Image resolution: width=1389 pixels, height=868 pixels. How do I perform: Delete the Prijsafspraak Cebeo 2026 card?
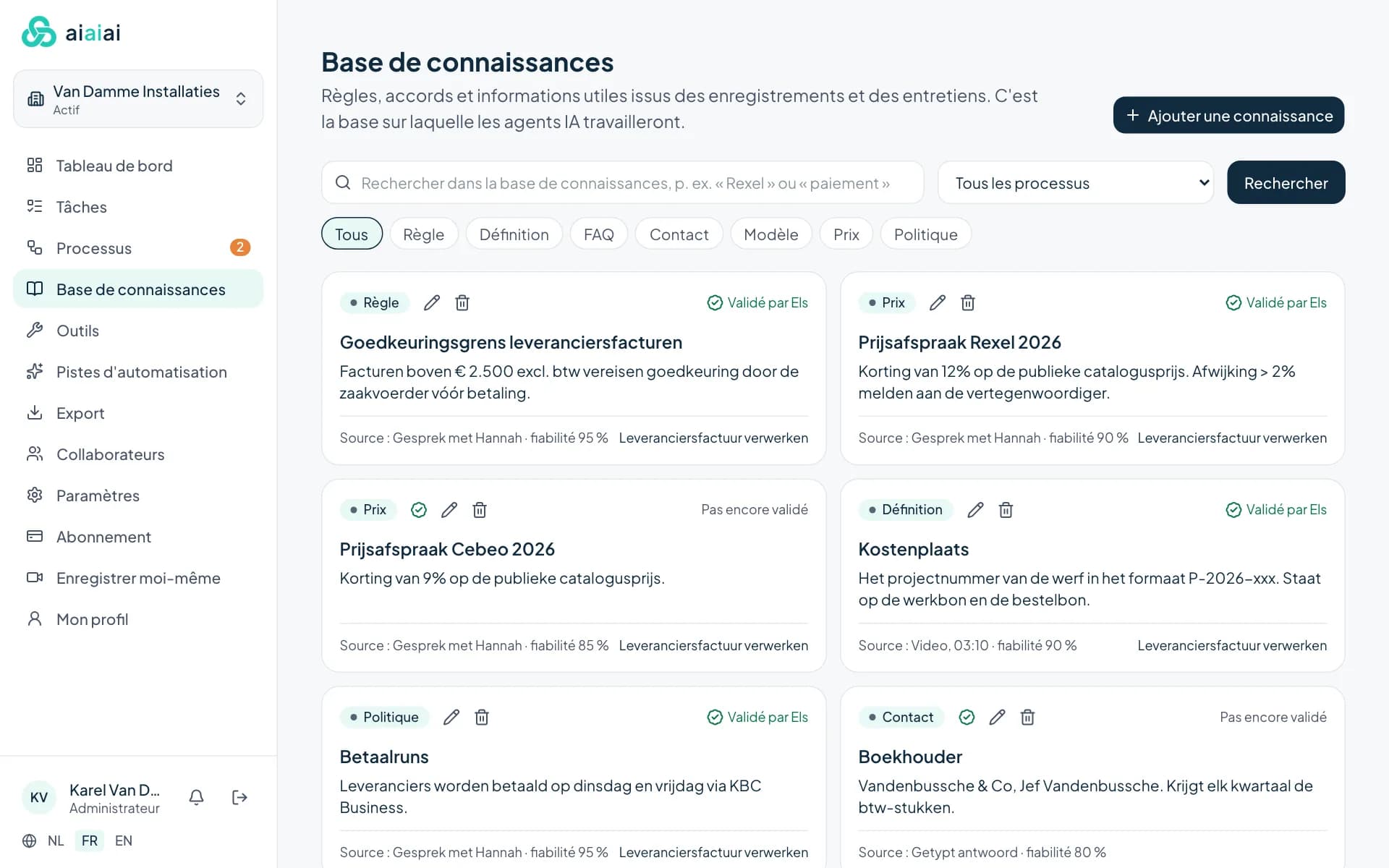coord(480,510)
